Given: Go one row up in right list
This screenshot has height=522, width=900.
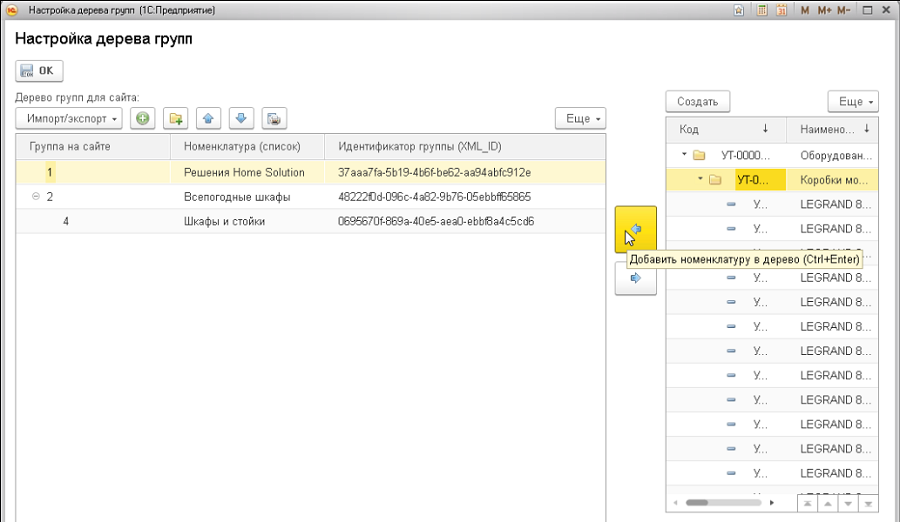Looking at the screenshot, I should click(828, 504).
